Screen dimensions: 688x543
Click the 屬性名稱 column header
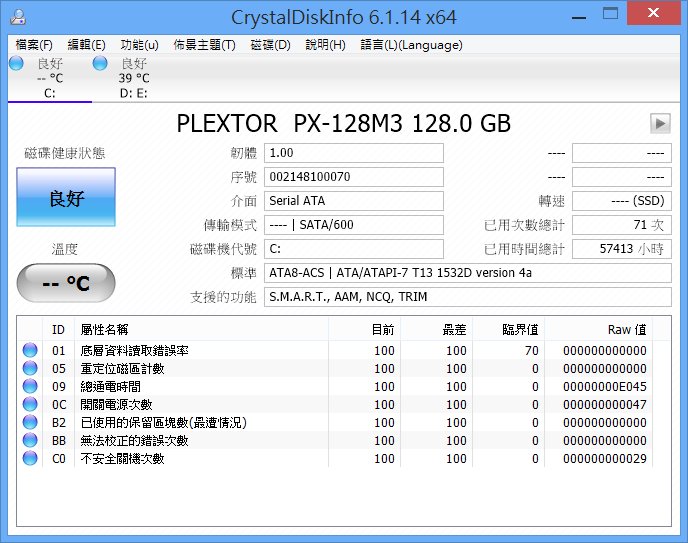[x=201, y=329]
